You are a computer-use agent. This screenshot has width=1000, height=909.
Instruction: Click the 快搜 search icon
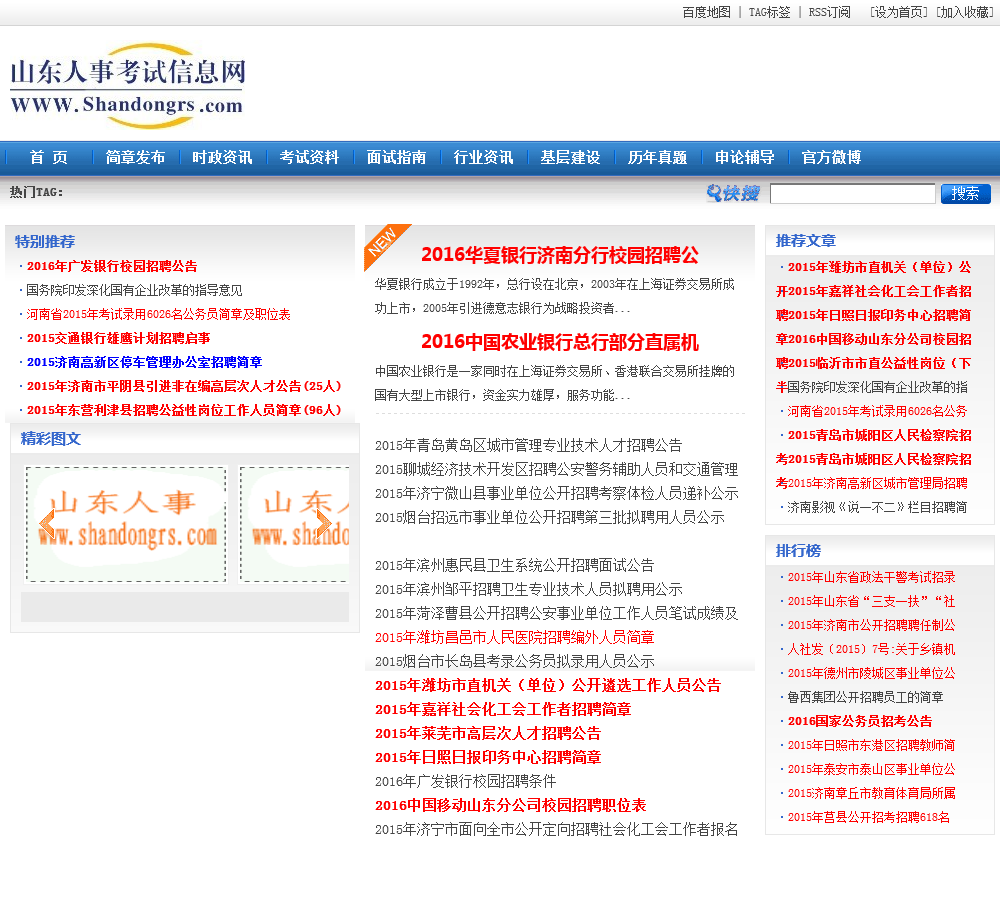click(733, 193)
